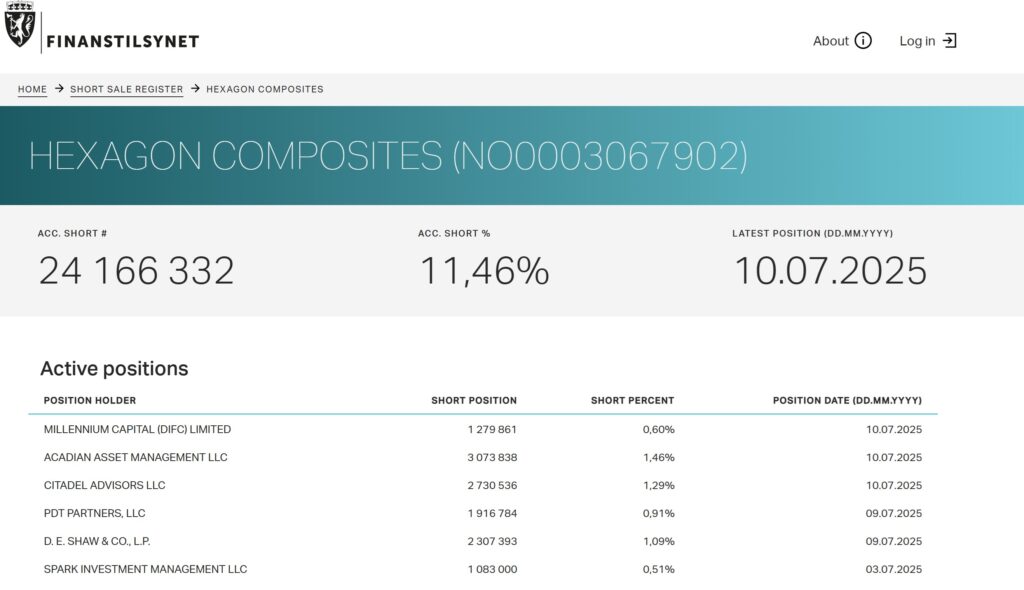Select SPARK INVESTMENT MANAGEMENT LLC row name
Screen dimensions: 1024x590
click(146, 570)
